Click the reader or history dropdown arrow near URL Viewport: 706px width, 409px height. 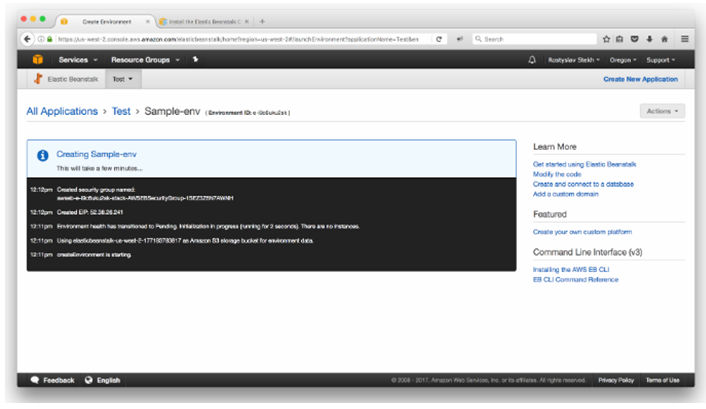459,39
